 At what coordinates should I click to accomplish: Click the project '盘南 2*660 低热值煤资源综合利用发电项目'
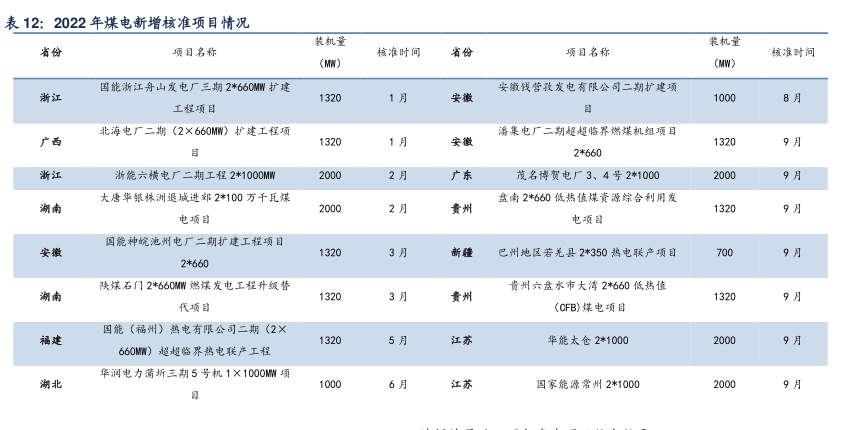[587, 209]
